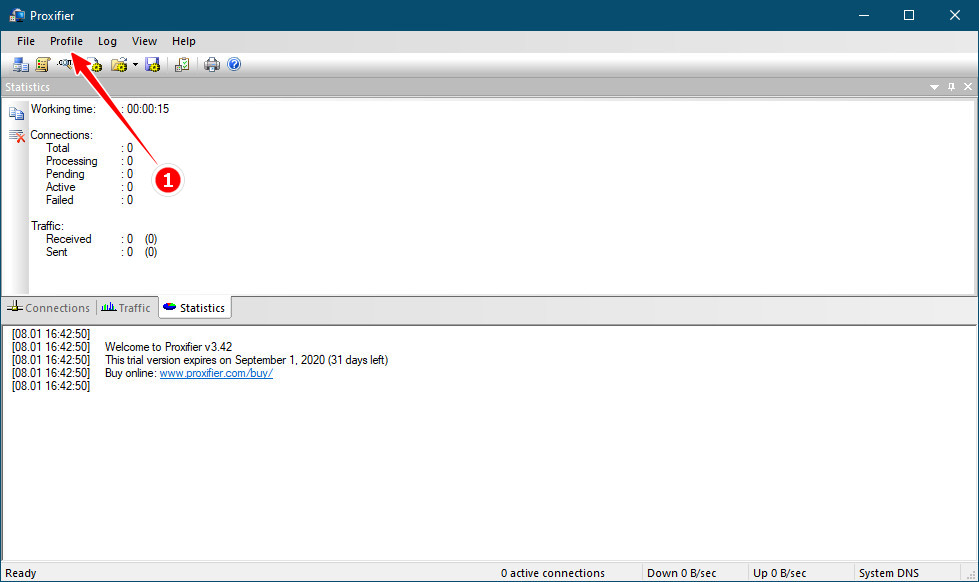
Task: Click 'Up 0 B/sec' status entry
Action: [x=779, y=573]
